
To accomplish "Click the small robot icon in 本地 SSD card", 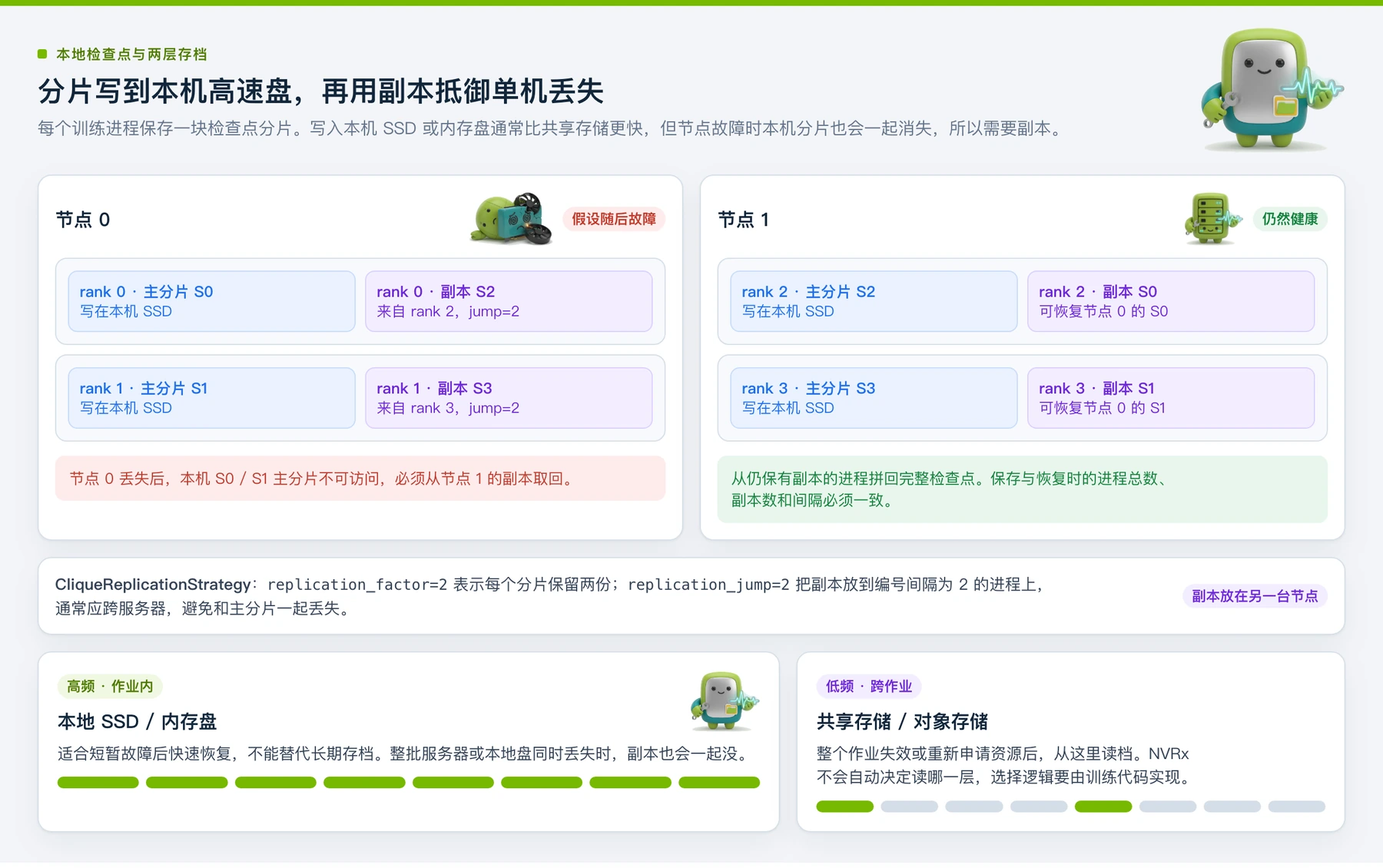I will [x=724, y=701].
